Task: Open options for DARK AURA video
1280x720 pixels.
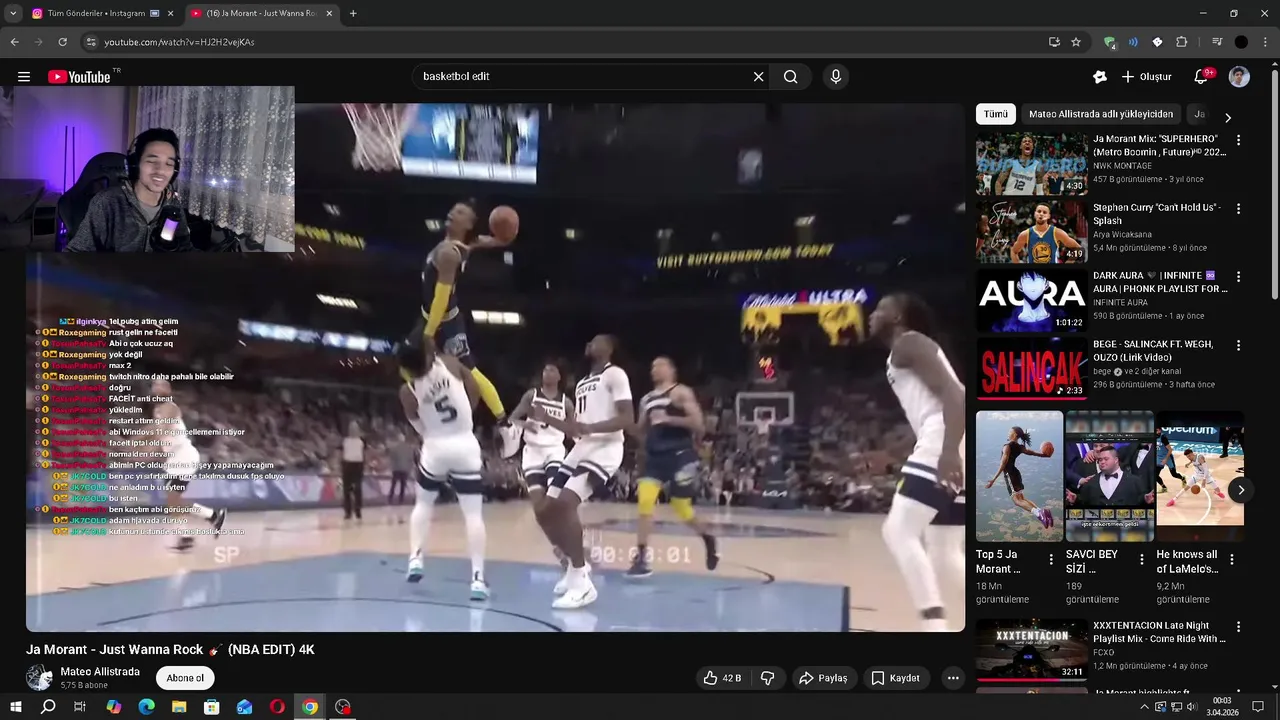Action: coord(1238,277)
